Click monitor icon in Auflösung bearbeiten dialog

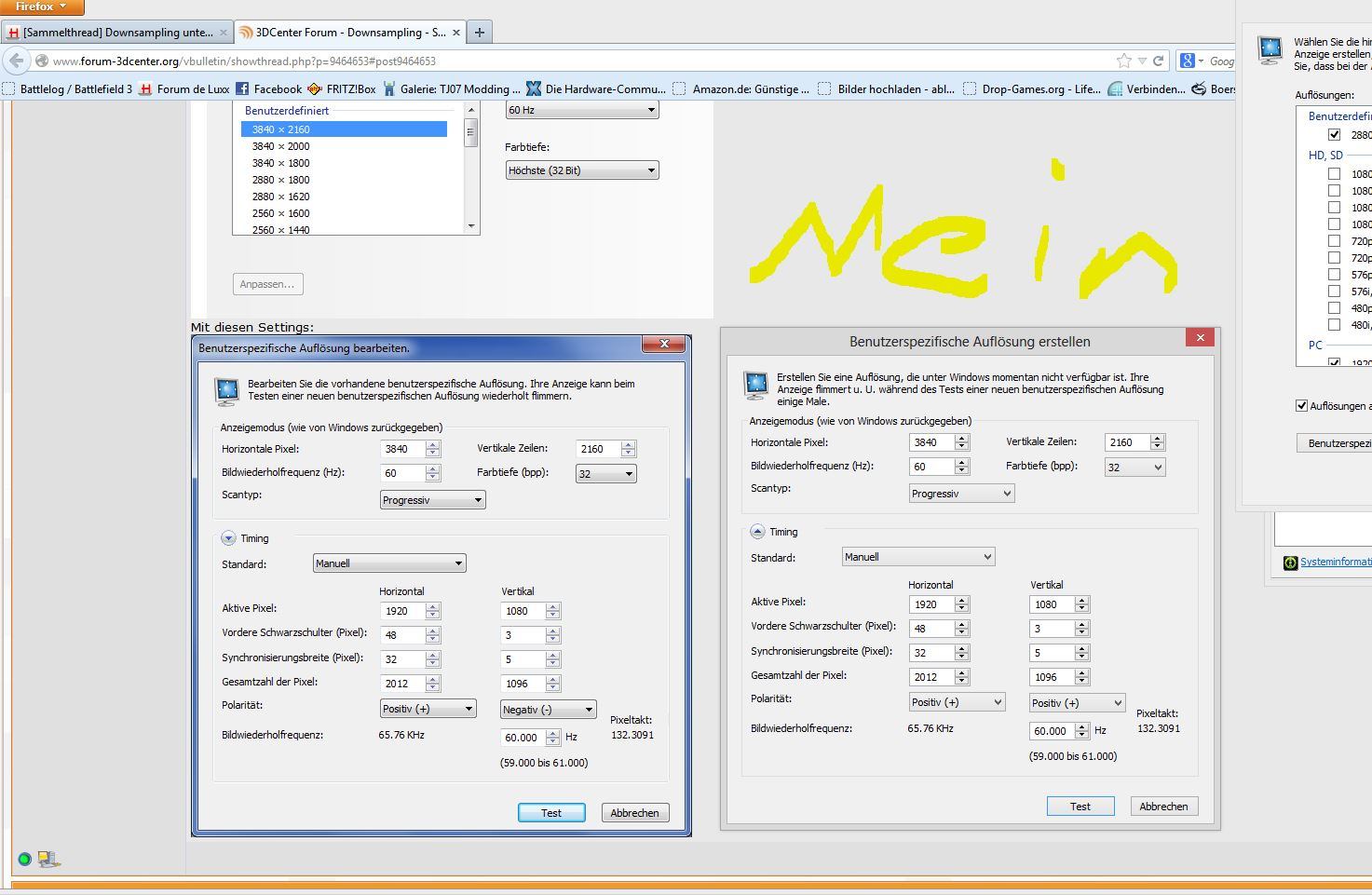coord(227,391)
